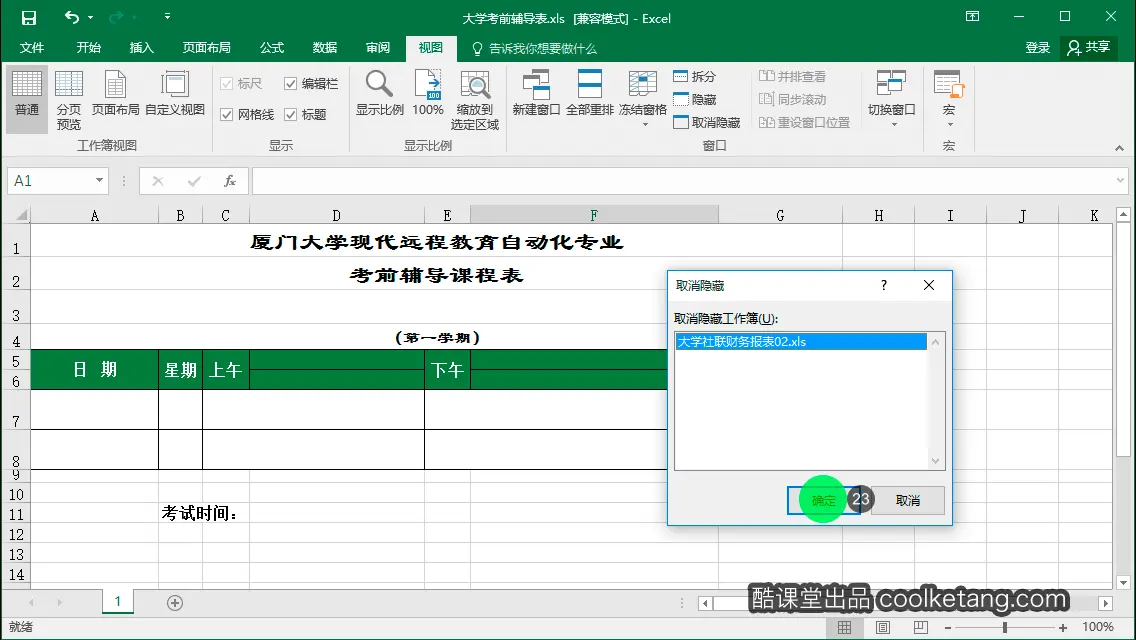The width and height of the screenshot is (1136, 640).
Task: Click 确定 (OK) in the Unhide dialog
Action: [x=824, y=500]
